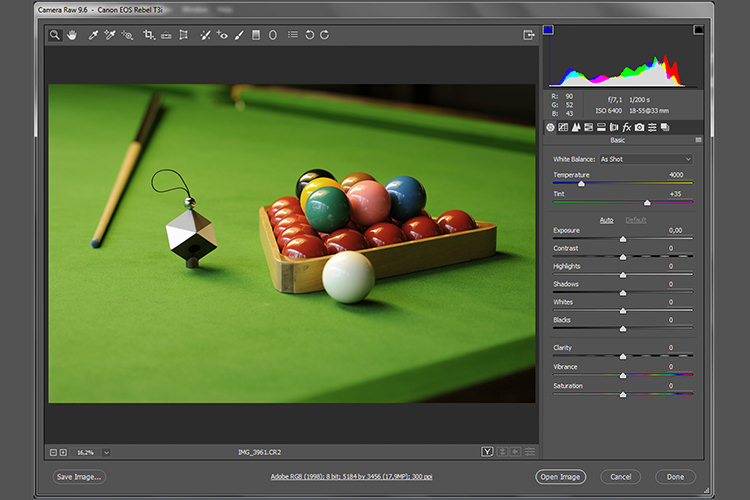Viewport: 750px width, 500px height.
Task: Click the Temperature value field
Action: pyautogui.click(x=676, y=175)
